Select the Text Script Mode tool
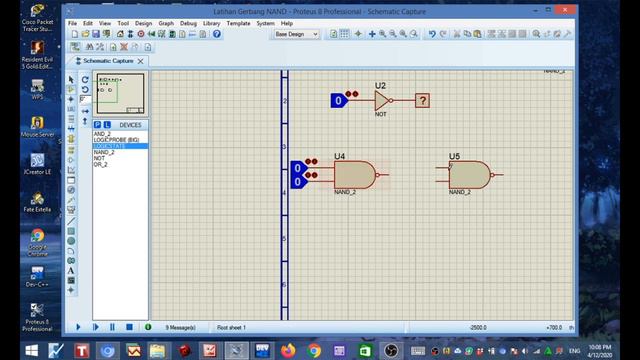The height and width of the screenshot is (360, 640). pyautogui.click(x=71, y=119)
